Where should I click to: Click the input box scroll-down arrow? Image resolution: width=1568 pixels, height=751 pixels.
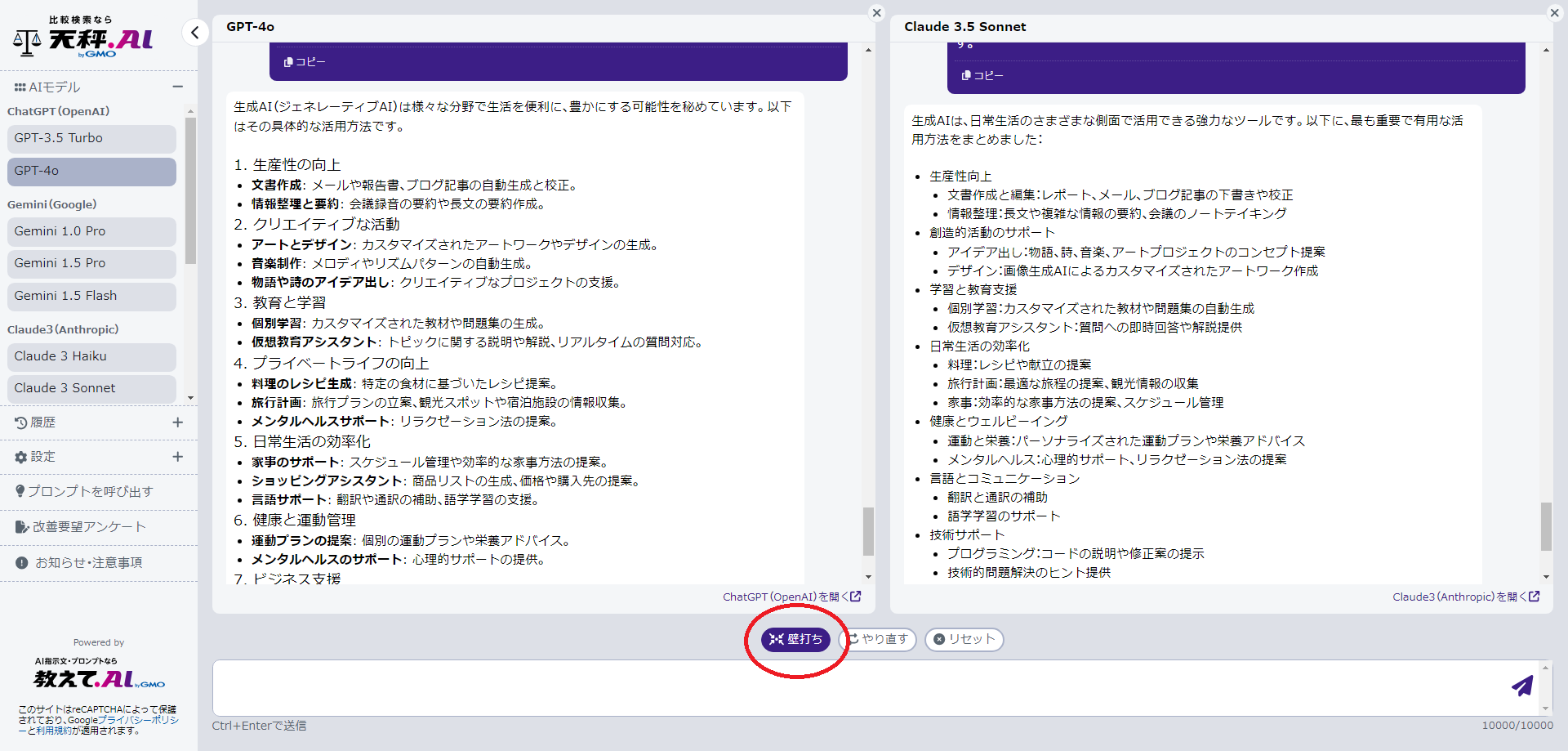pos(1545,709)
